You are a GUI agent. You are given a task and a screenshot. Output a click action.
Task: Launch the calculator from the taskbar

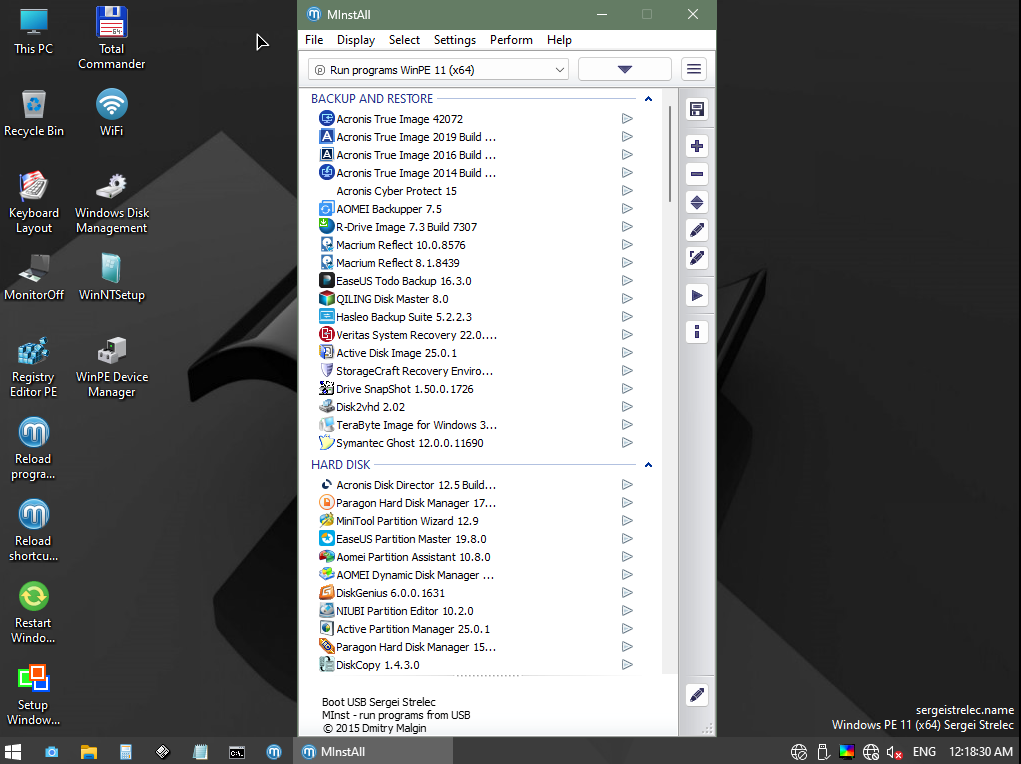[x=126, y=752]
